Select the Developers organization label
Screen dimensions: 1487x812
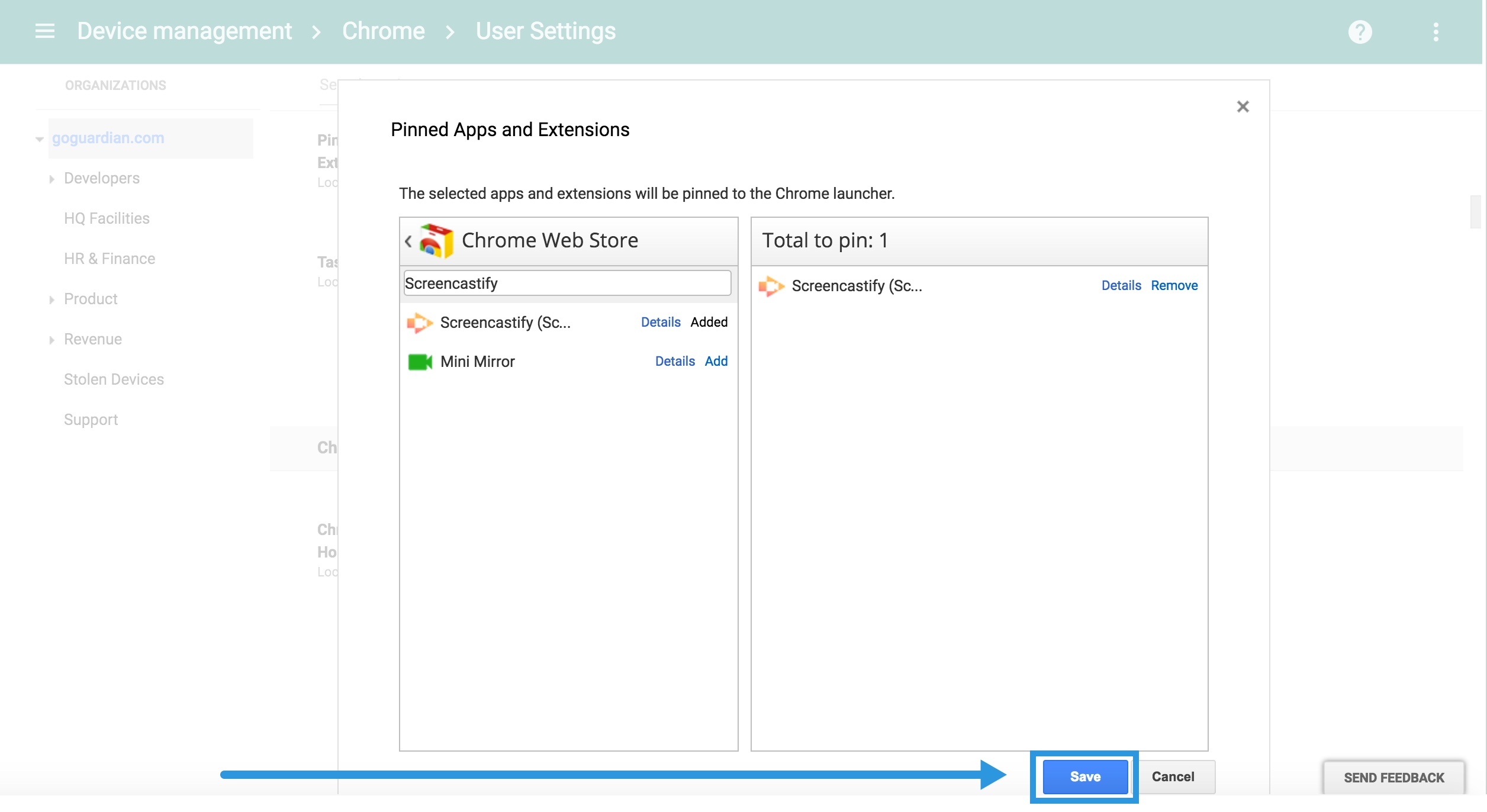click(102, 178)
